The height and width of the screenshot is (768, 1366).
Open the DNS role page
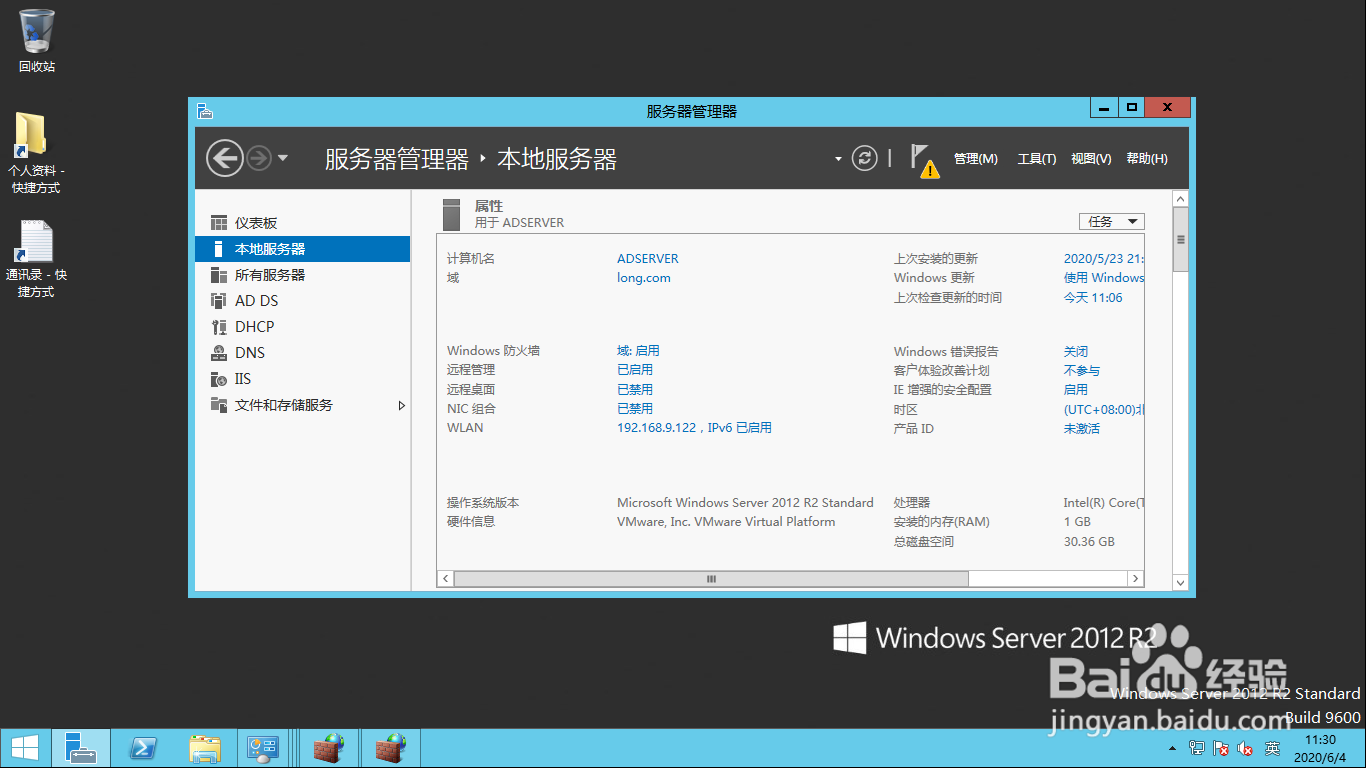302,353
